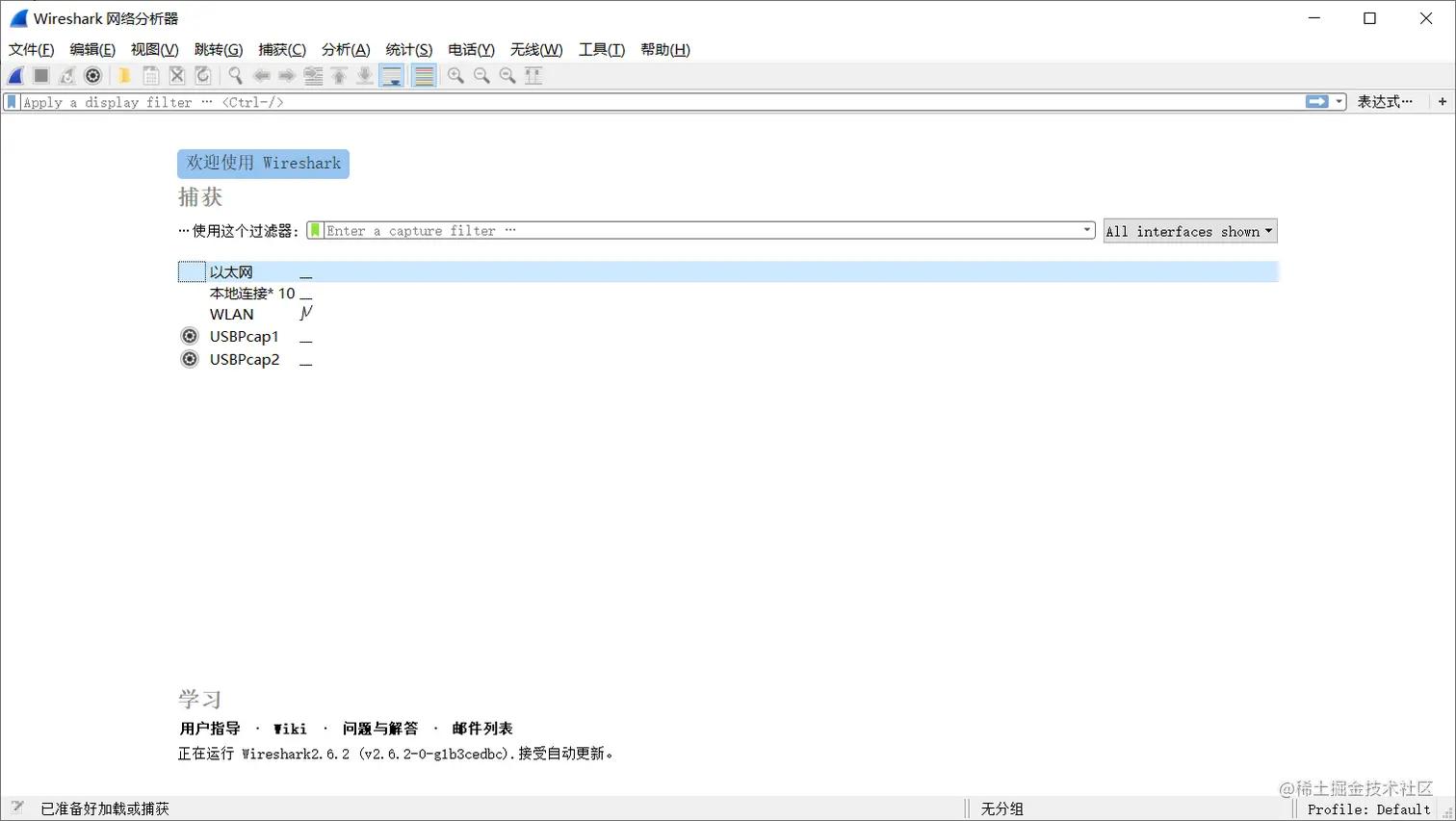Click the 欢迎使用 Wireshark banner
The width and height of the screenshot is (1456, 821).
click(x=263, y=164)
